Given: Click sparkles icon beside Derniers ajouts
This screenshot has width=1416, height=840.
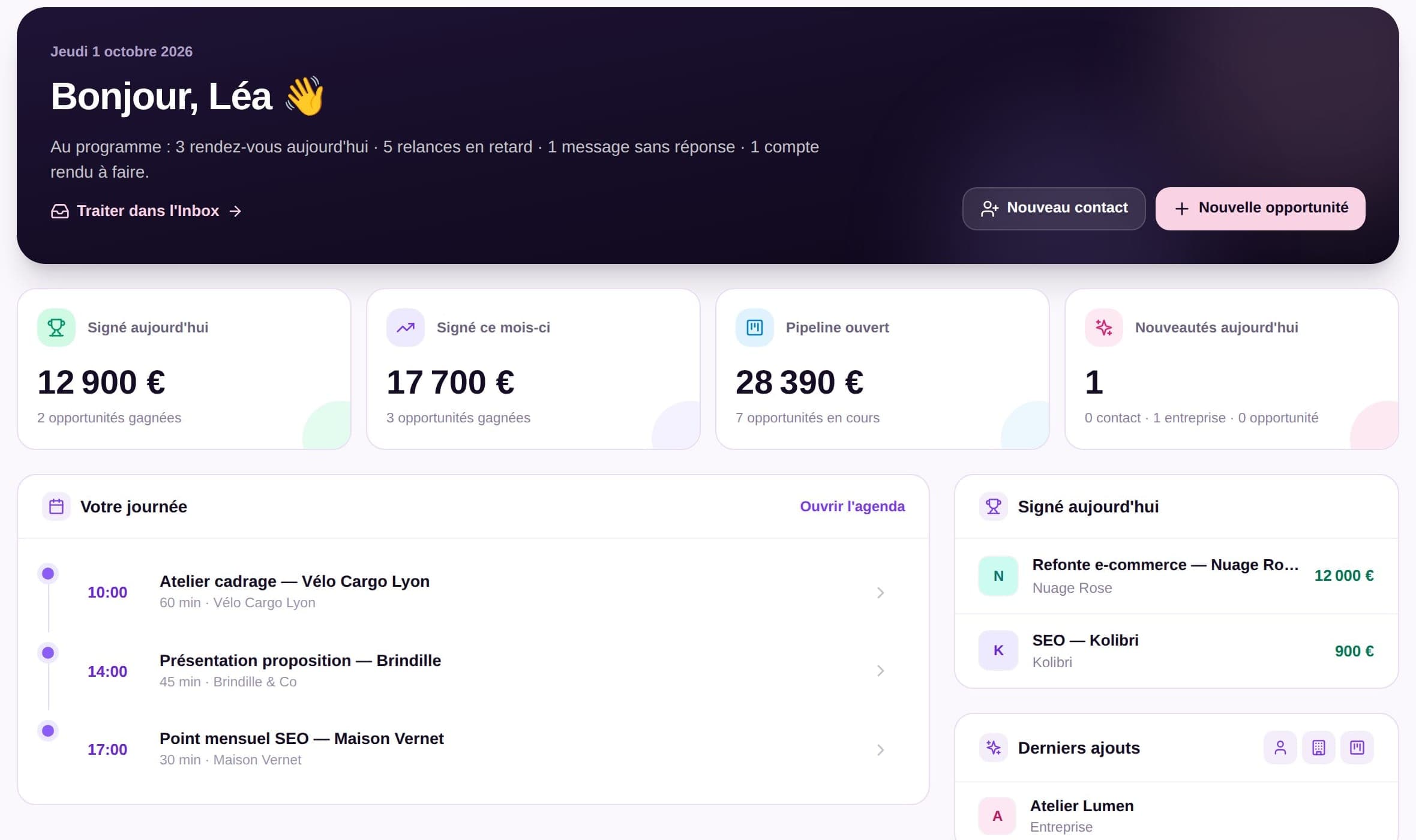Looking at the screenshot, I should [994, 748].
